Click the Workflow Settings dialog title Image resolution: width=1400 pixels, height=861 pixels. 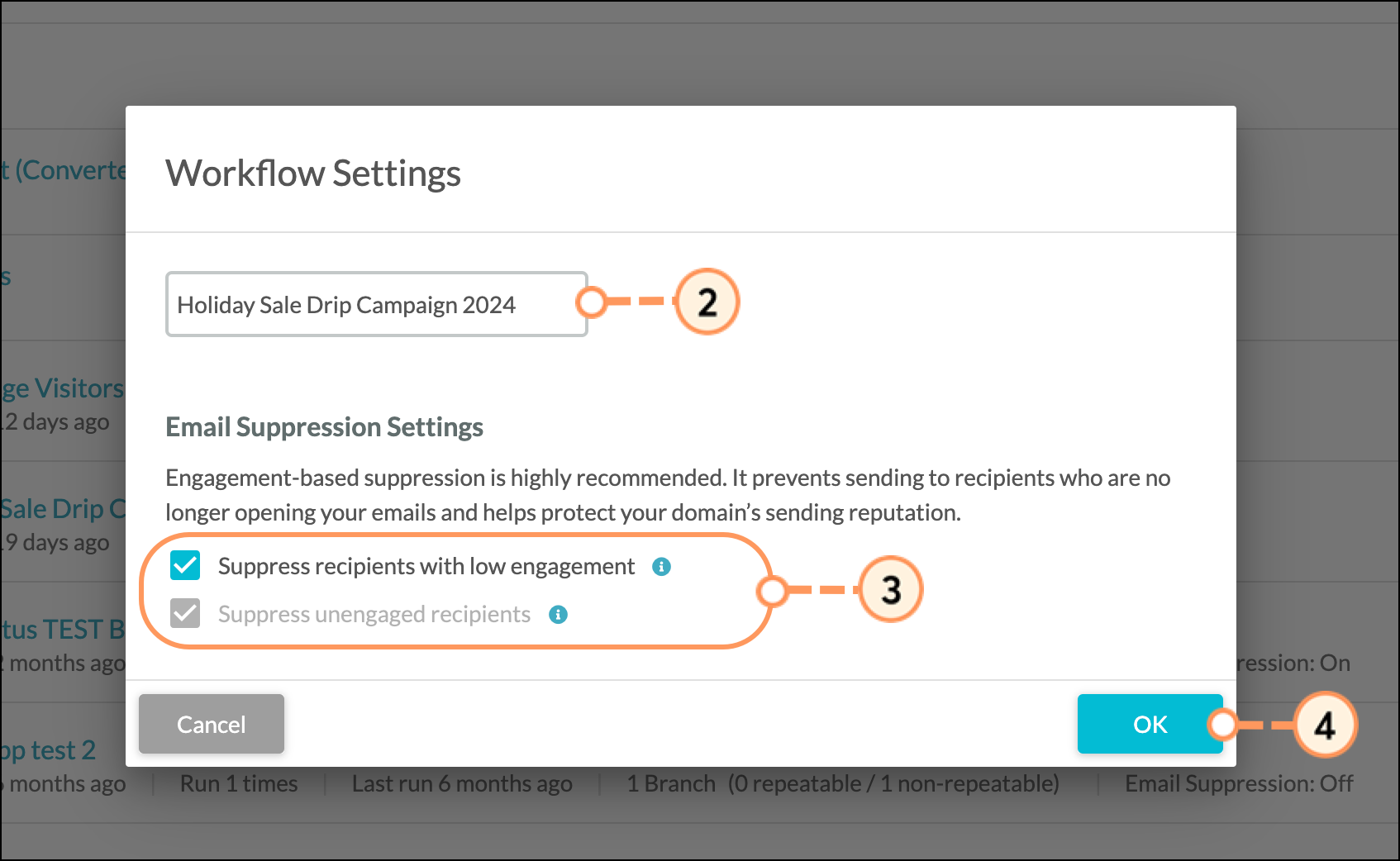[313, 174]
